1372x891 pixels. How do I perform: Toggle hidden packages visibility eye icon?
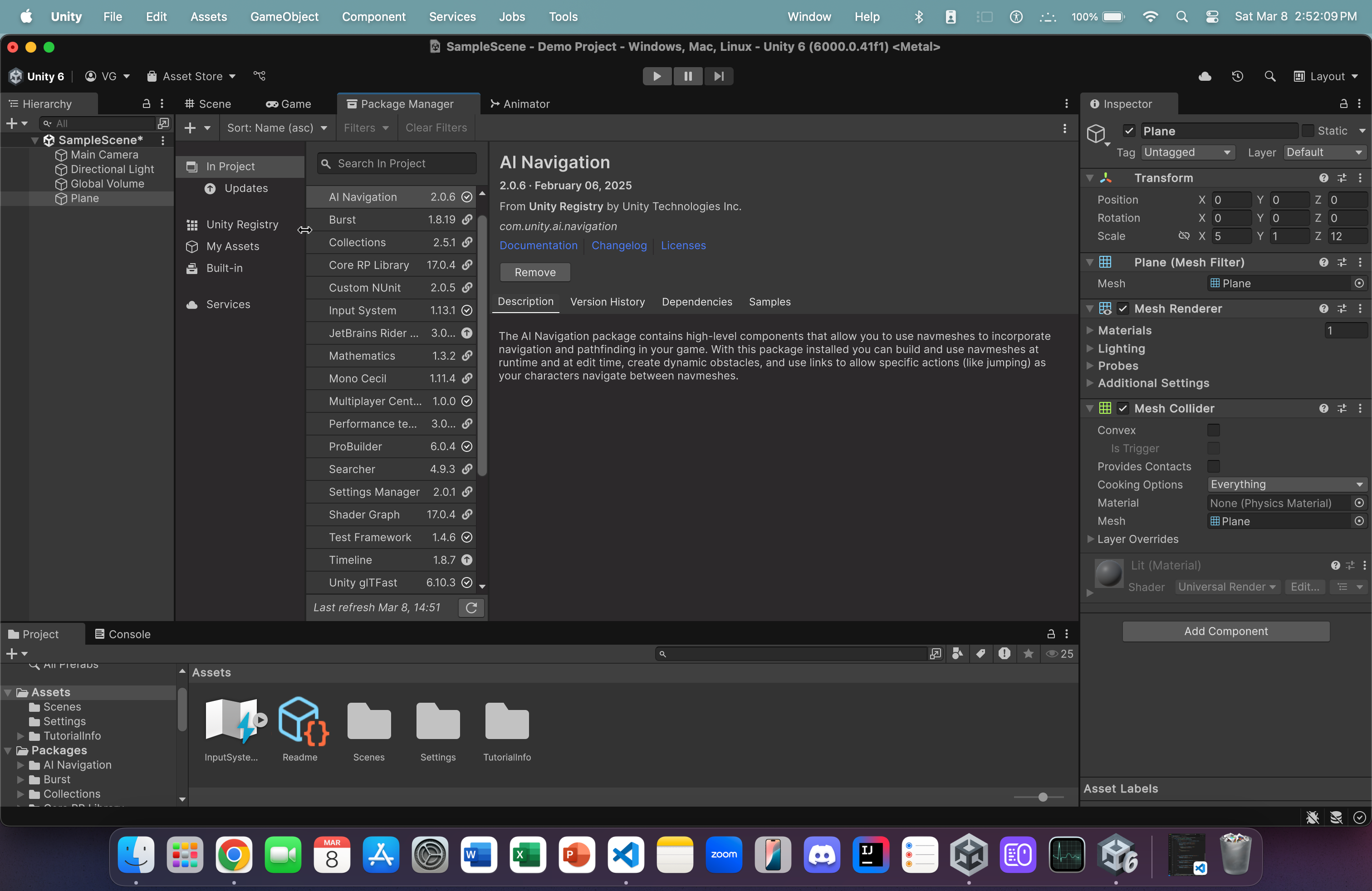1059,654
